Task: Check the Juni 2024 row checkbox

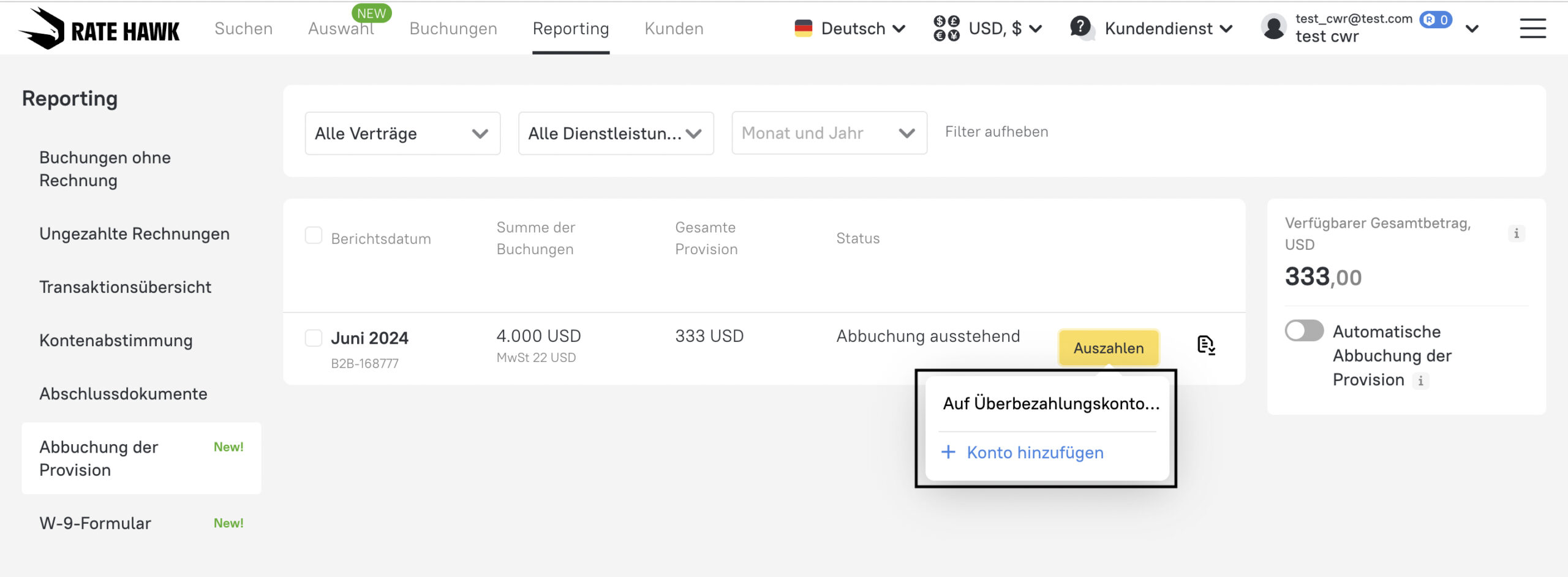Action: coord(314,338)
